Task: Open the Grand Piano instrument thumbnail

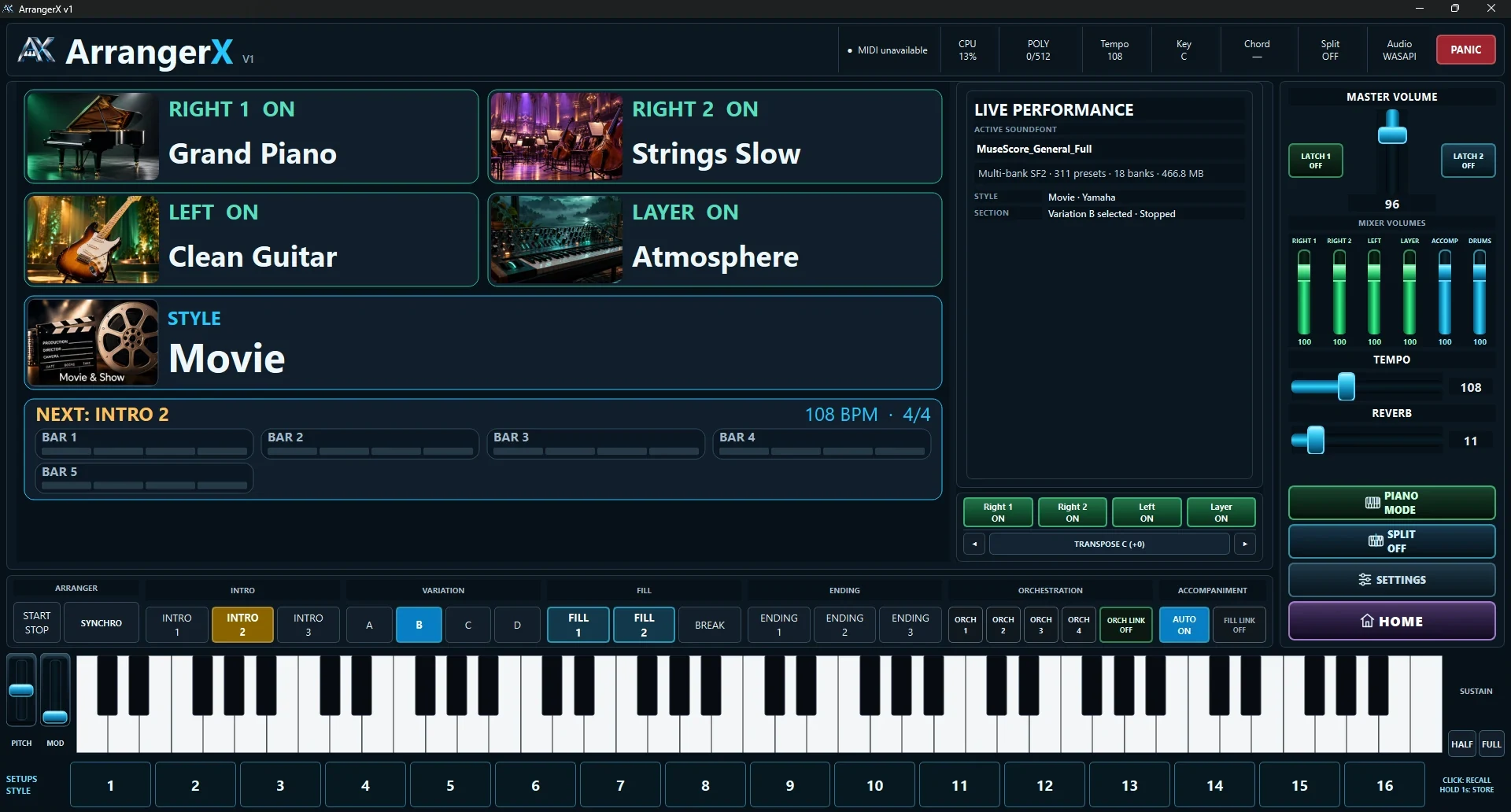Action: click(x=93, y=136)
